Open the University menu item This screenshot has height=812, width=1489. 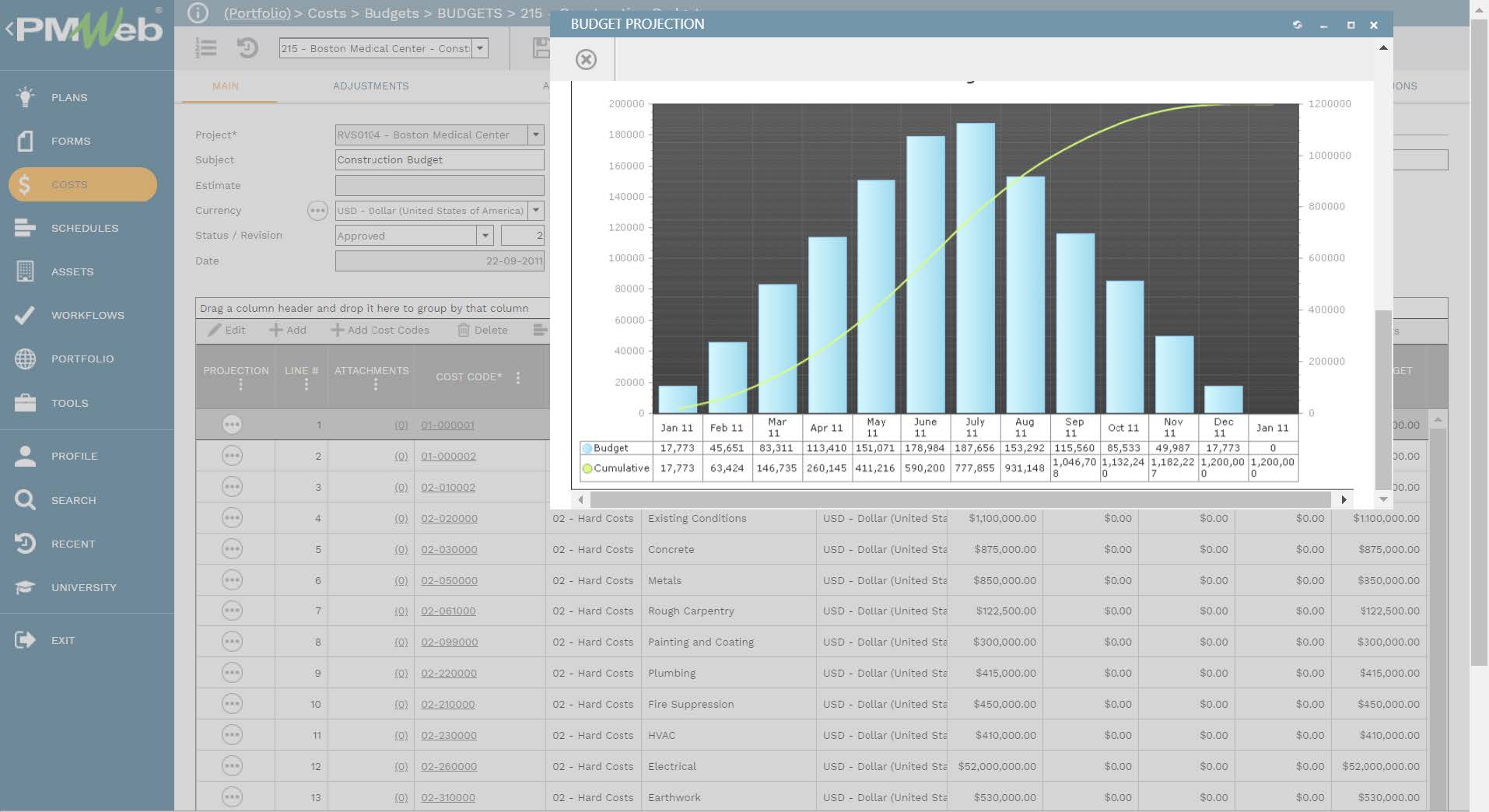click(83, 587)
